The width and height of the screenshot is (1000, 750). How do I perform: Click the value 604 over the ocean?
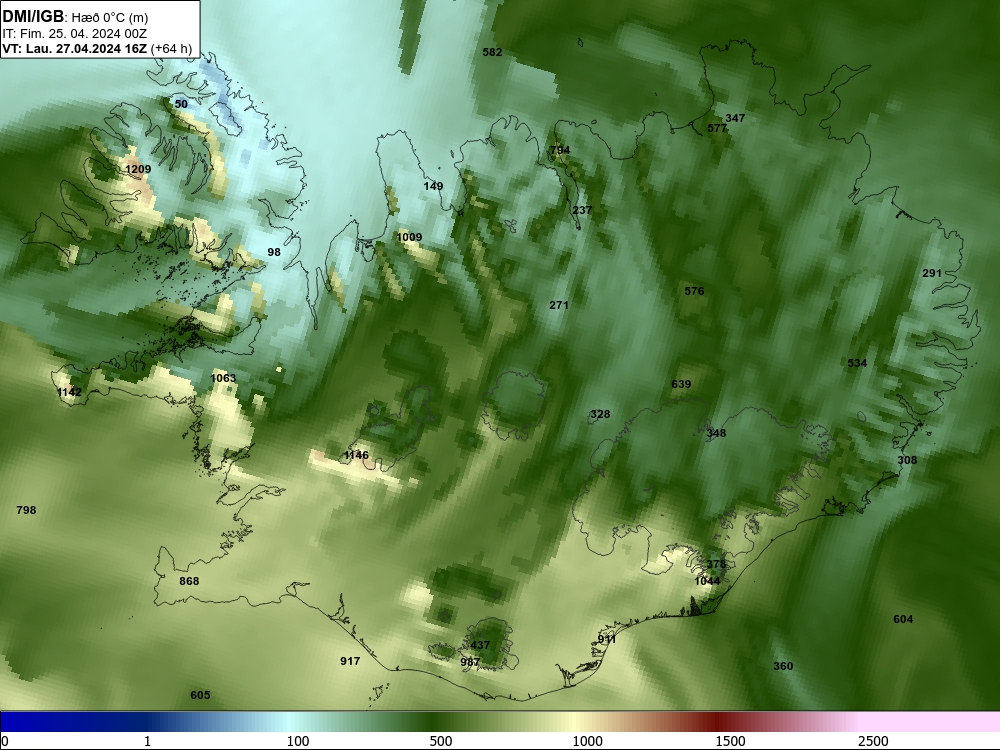tap(903, 619)
